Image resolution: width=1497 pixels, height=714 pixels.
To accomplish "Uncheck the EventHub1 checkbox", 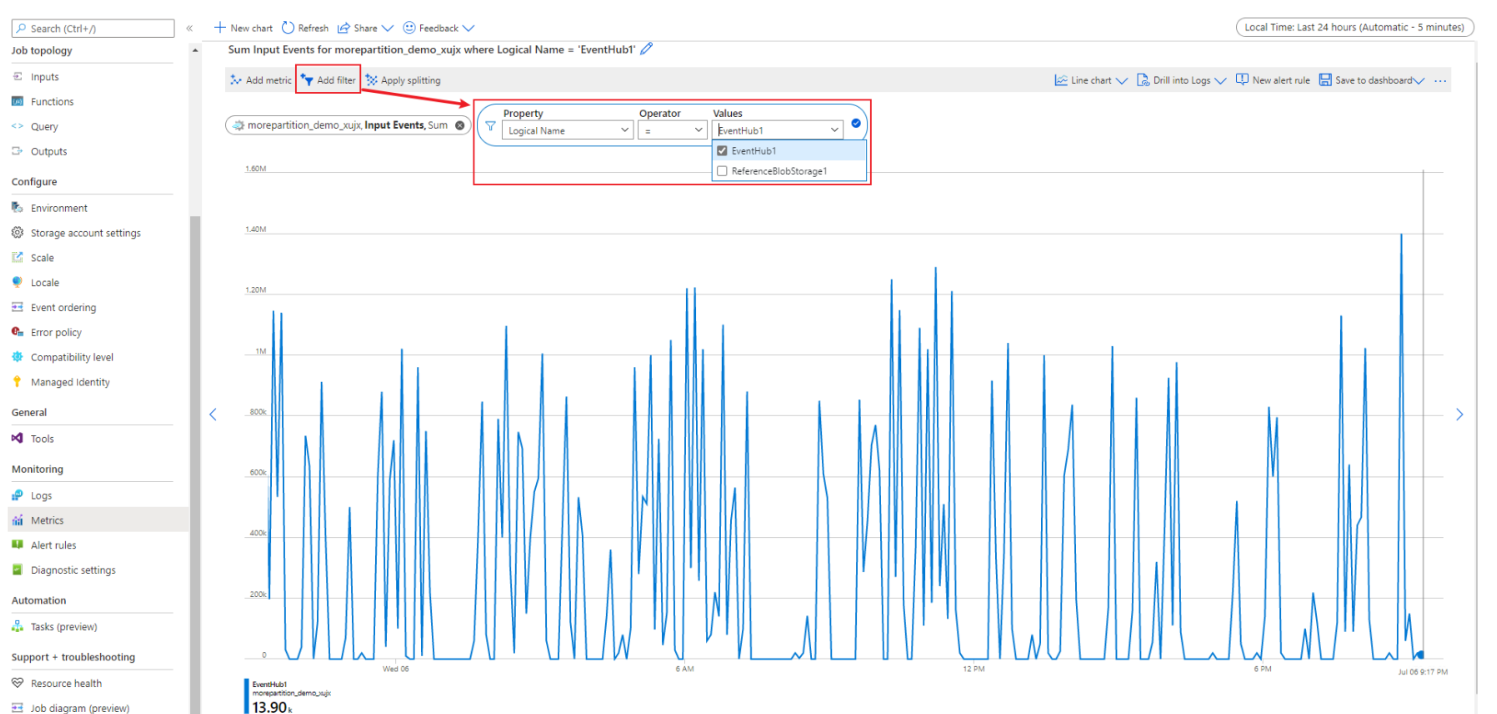I will pyautogui.click(x=722, y=151).
